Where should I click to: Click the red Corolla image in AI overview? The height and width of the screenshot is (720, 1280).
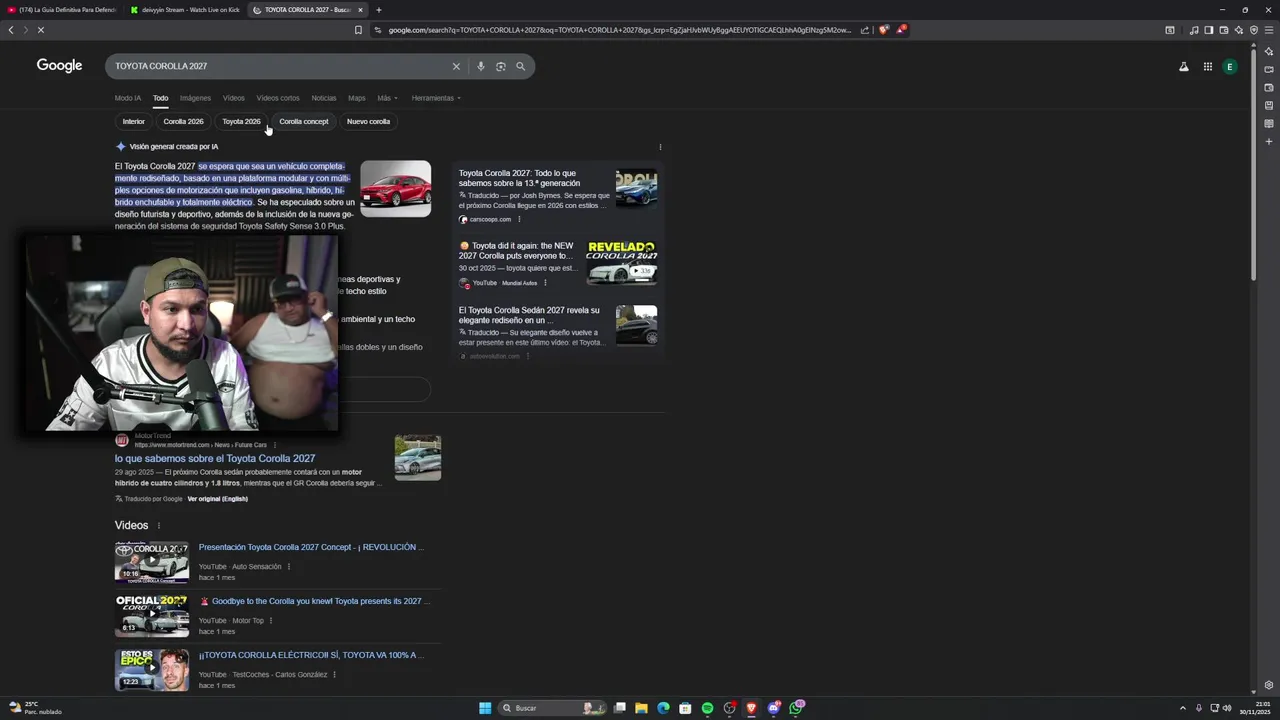click(396, 189)
